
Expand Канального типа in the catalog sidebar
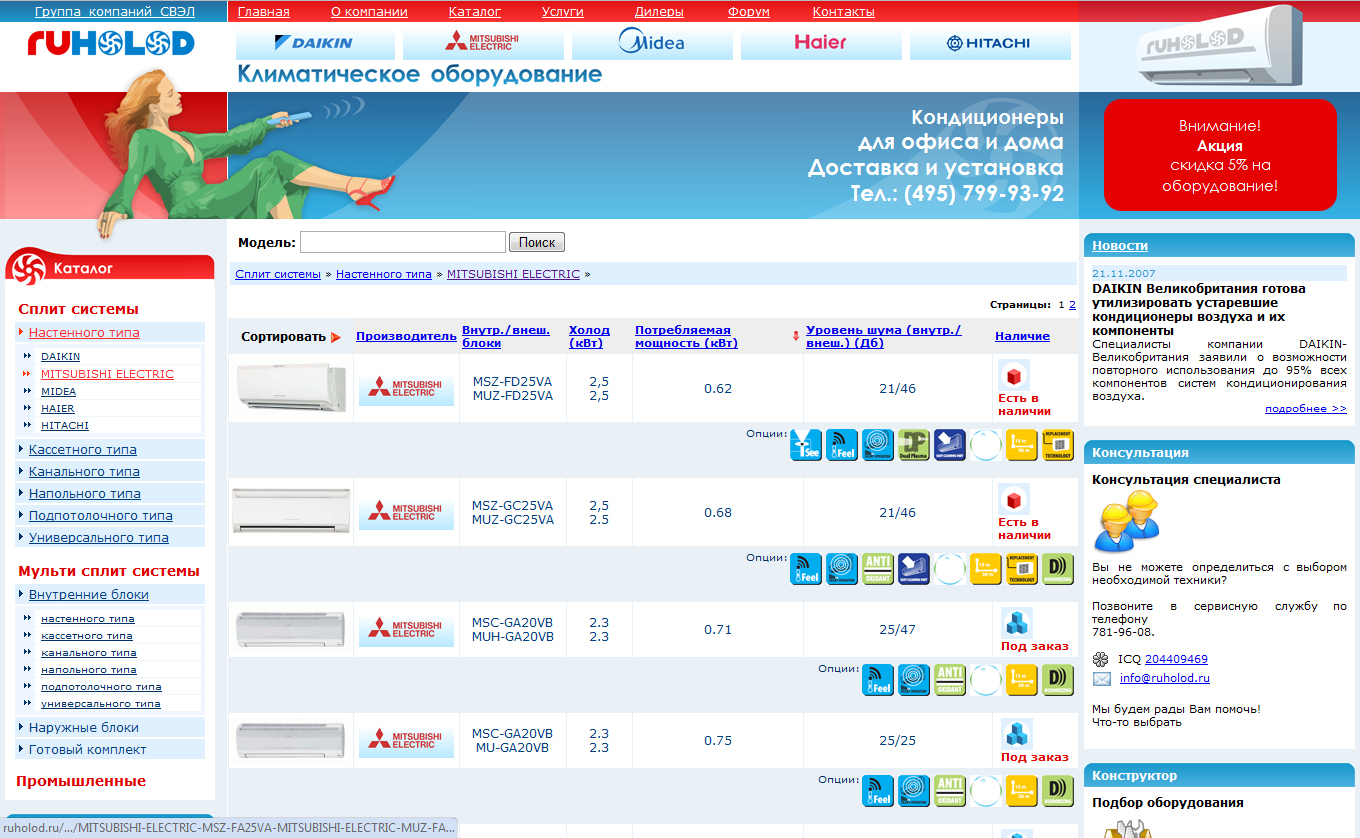84,472
